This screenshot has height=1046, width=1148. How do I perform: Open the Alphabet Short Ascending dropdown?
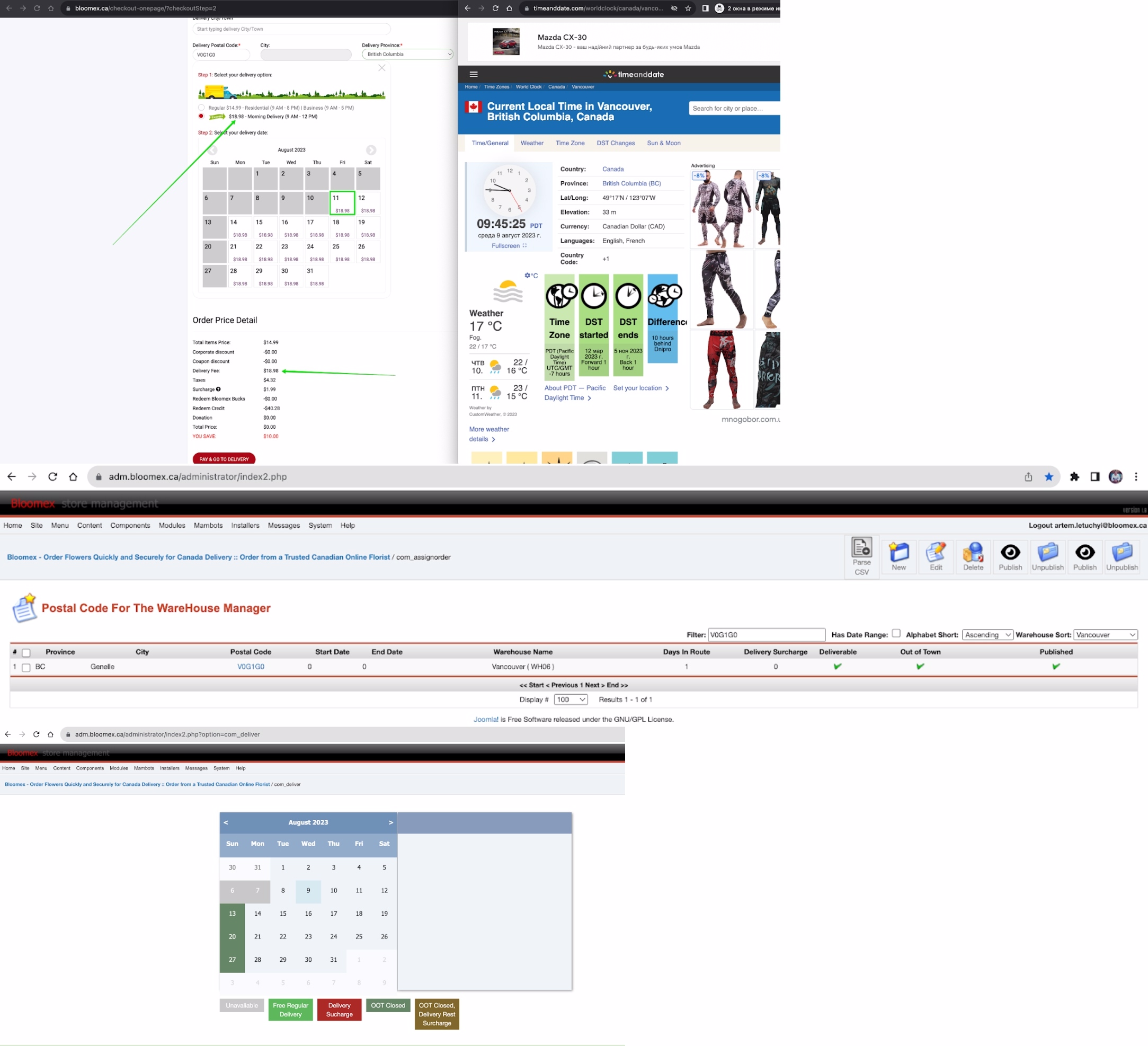pyautogui.click(x=987, y=635)
